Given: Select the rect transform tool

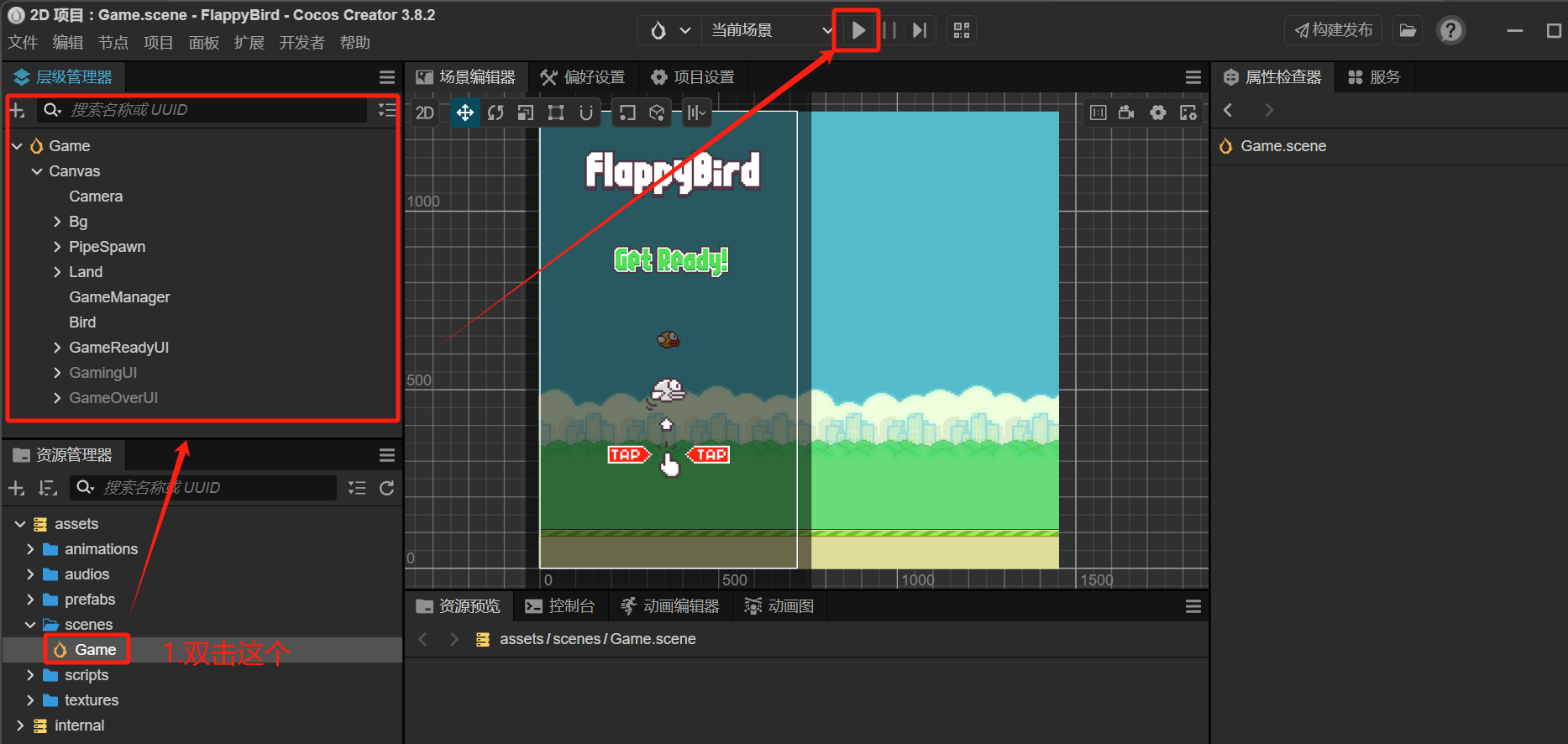Looking at the screenshot, I should (x=556, y=113).
